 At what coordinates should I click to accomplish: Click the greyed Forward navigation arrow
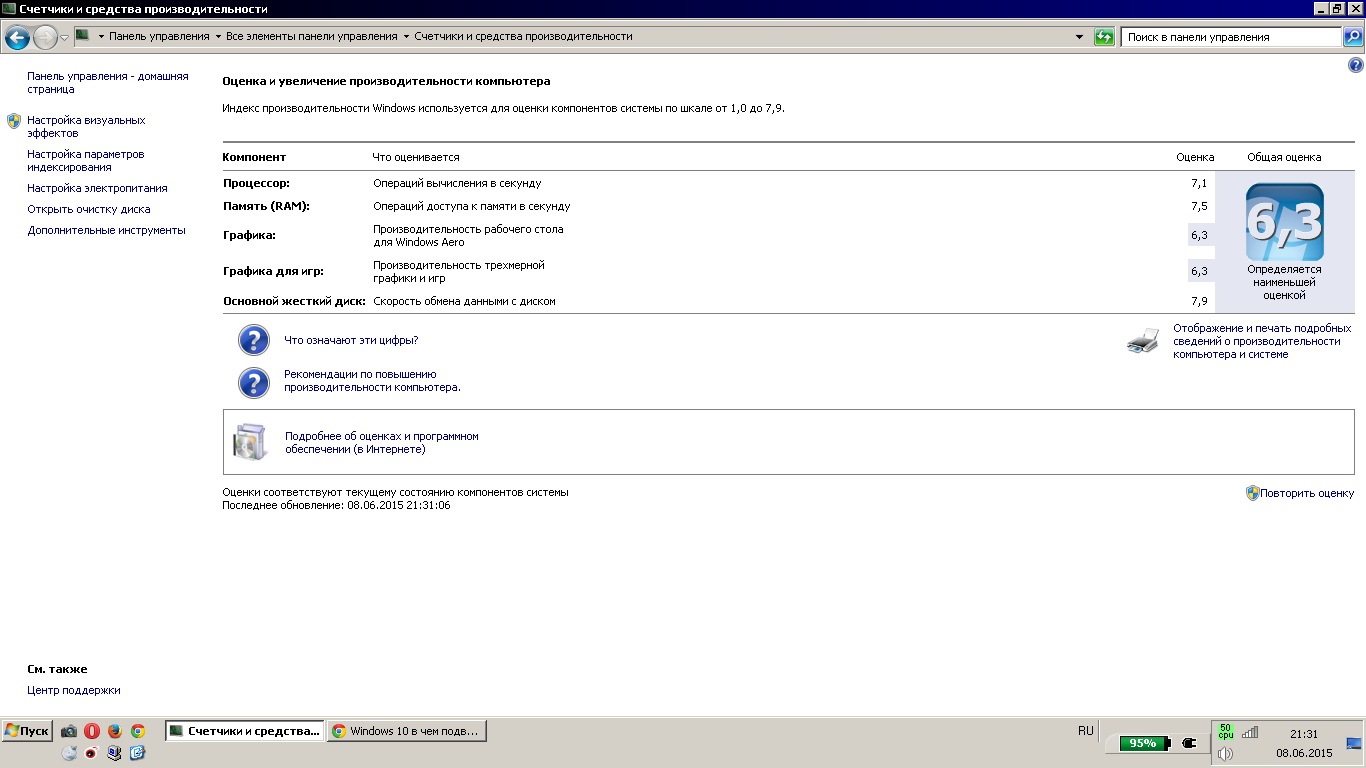(45, 37)
